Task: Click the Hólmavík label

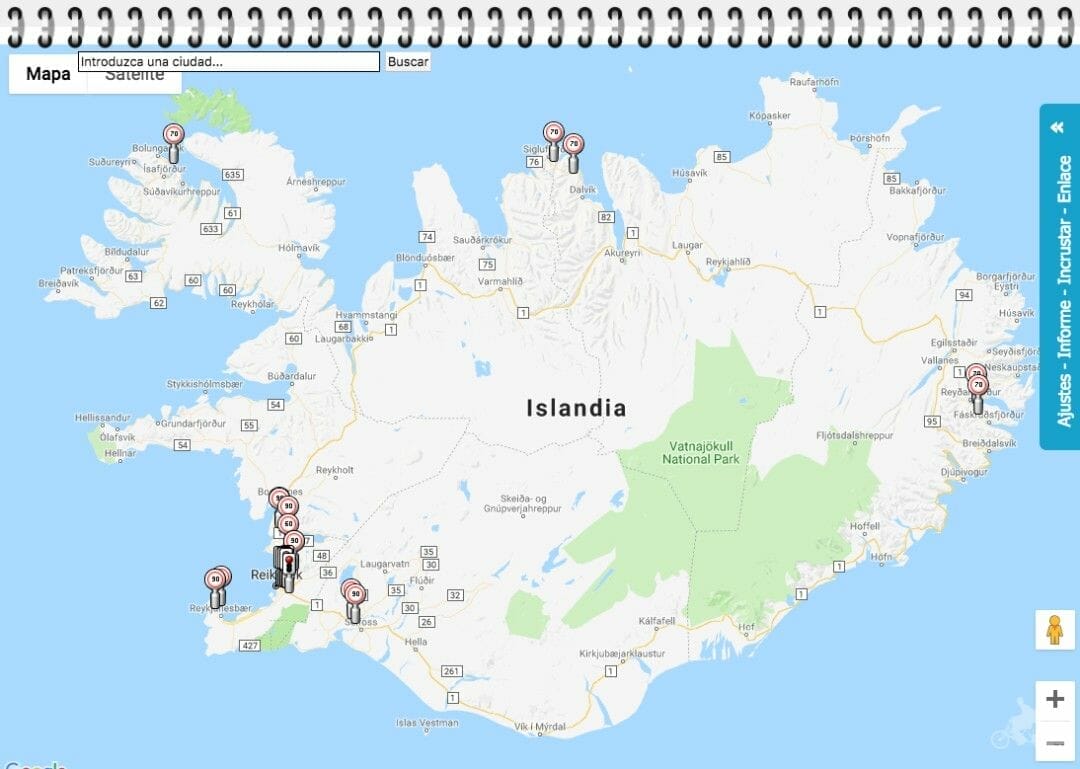Action: point(299,247)
